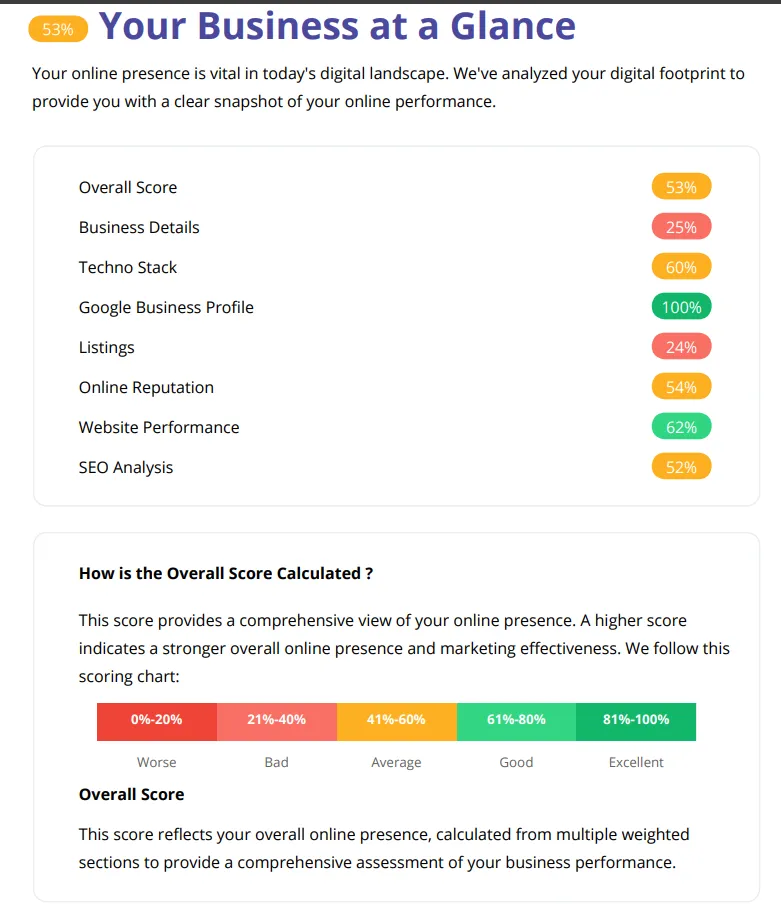Select the 61%-80% Good chart segment

(516, 720)
